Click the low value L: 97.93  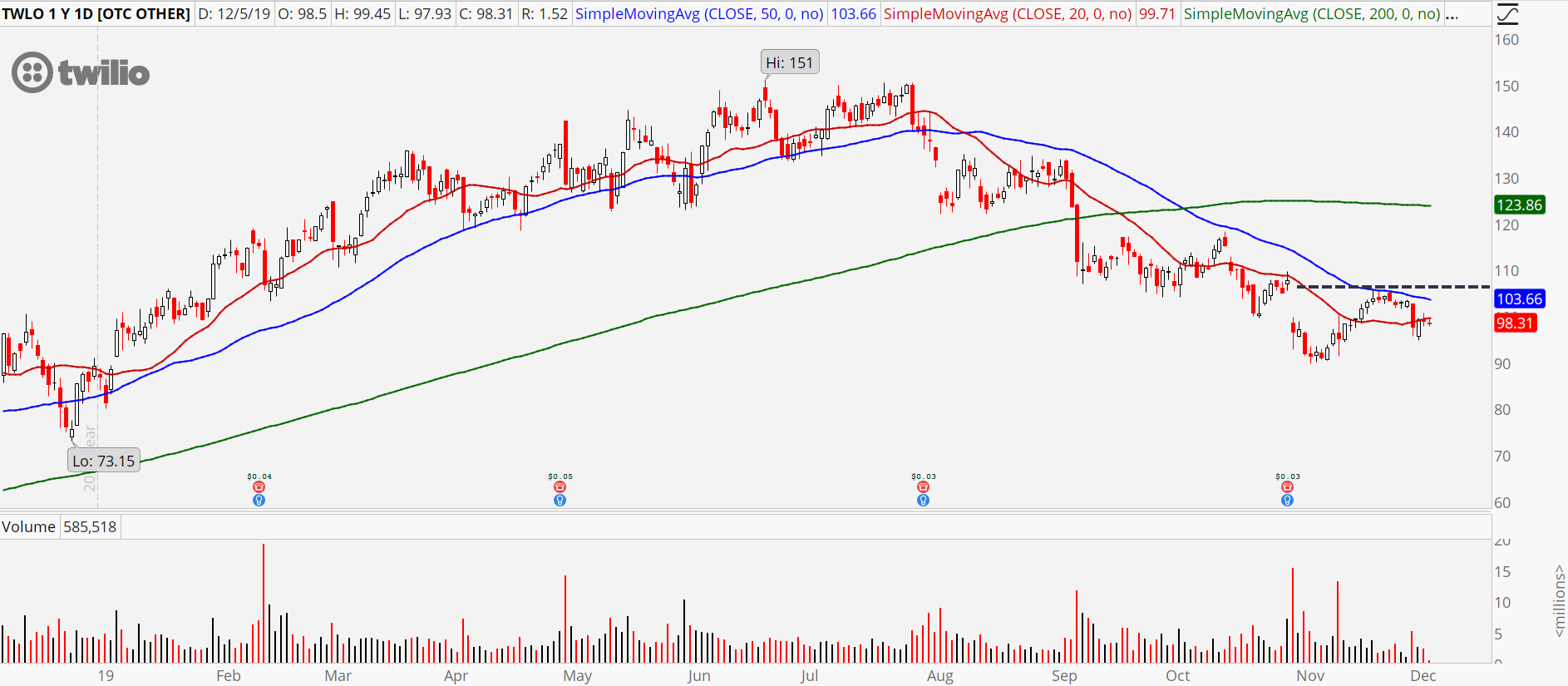425,14
